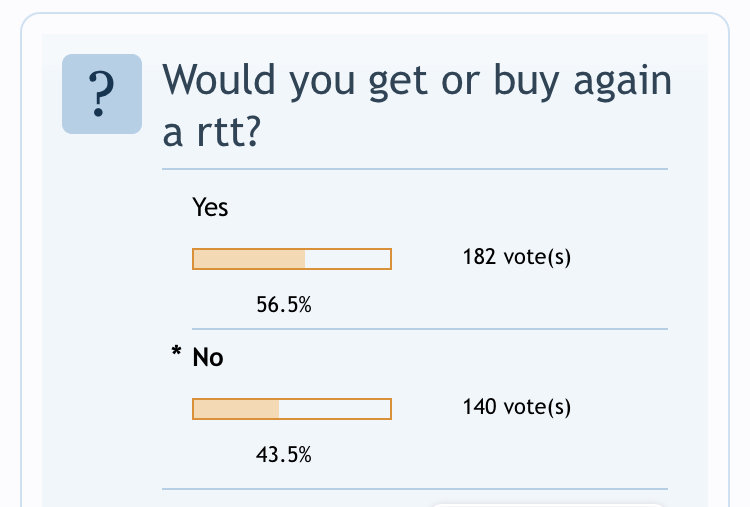This screenshot has height=507, width=750.
Task: Click the question mark poll icon
Action: click(x=102, y=94)
